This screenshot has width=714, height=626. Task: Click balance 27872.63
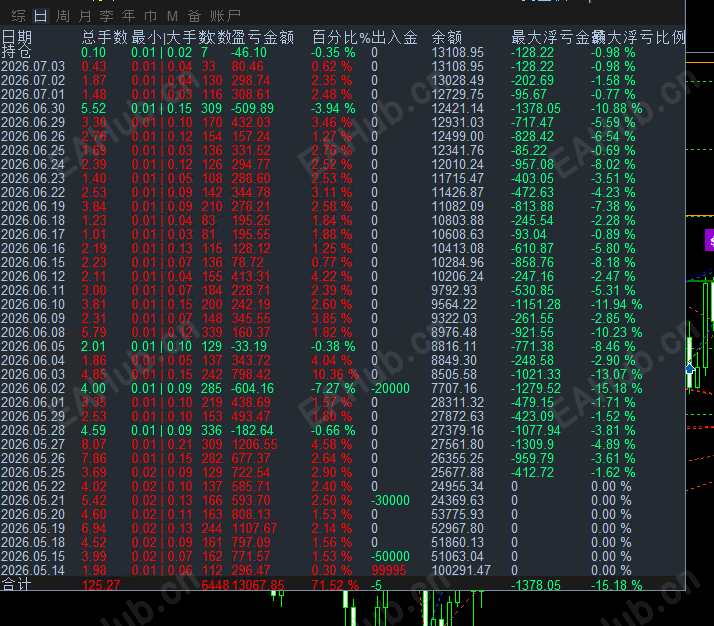pos(458,417)
